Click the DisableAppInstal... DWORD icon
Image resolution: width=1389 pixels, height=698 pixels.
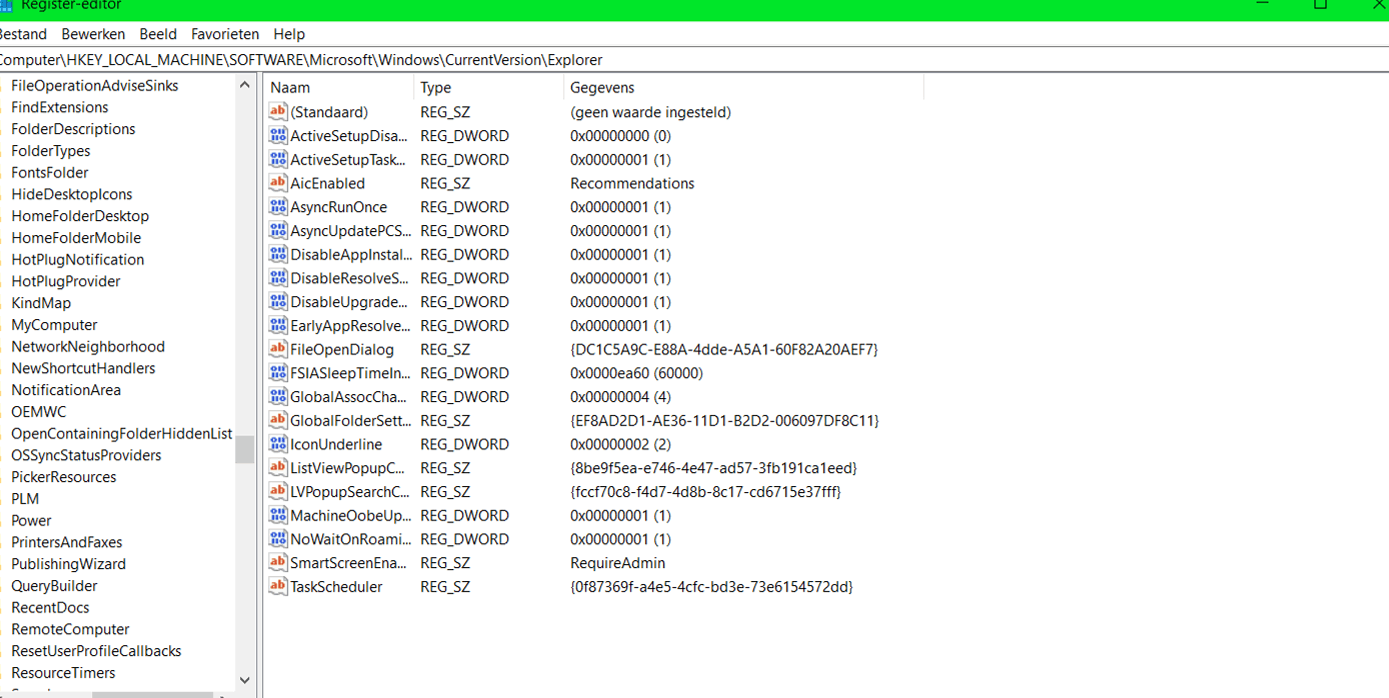278,254
